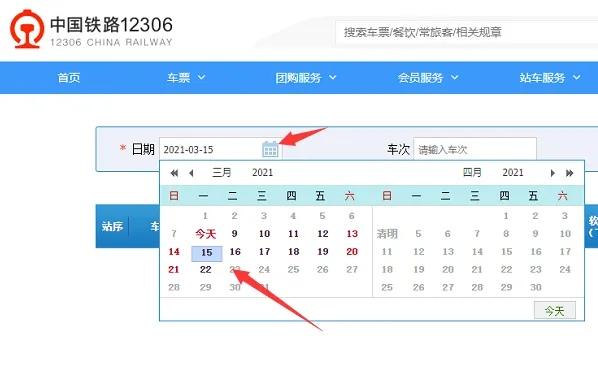This screenshot has width=598, height=372.
Task: Select March 19 in the calendar
Action: point(323,251)
